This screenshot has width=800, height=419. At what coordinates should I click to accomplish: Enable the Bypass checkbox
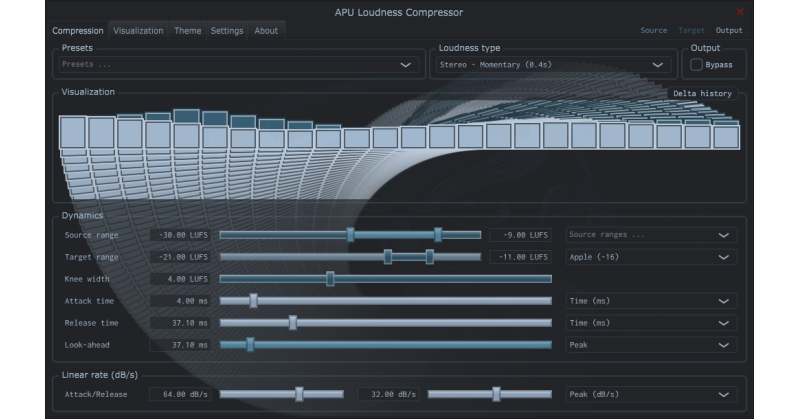(x=696, y=65)
